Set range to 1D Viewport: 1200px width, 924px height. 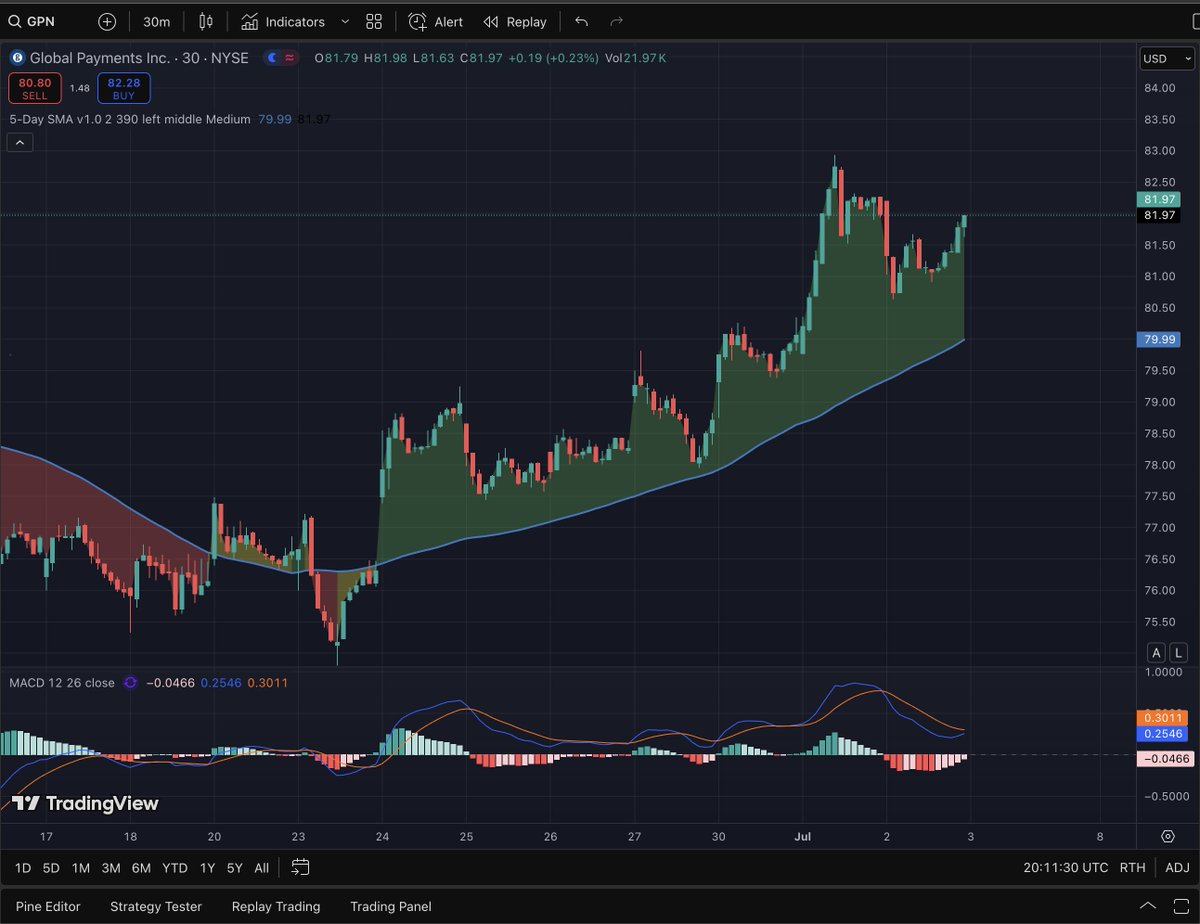click(x=23, y=867)
